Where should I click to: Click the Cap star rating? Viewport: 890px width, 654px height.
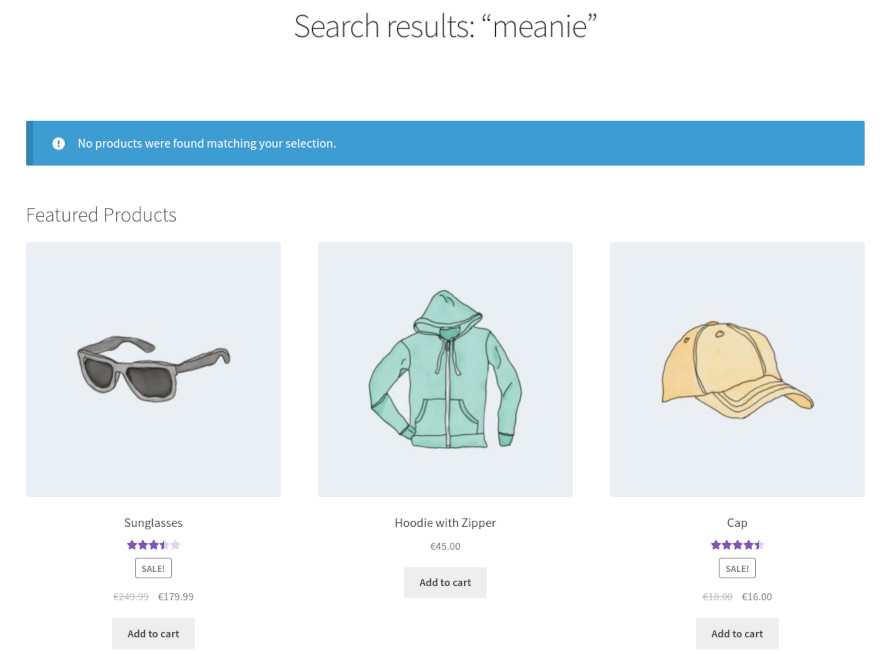click(x=737, y=545)
